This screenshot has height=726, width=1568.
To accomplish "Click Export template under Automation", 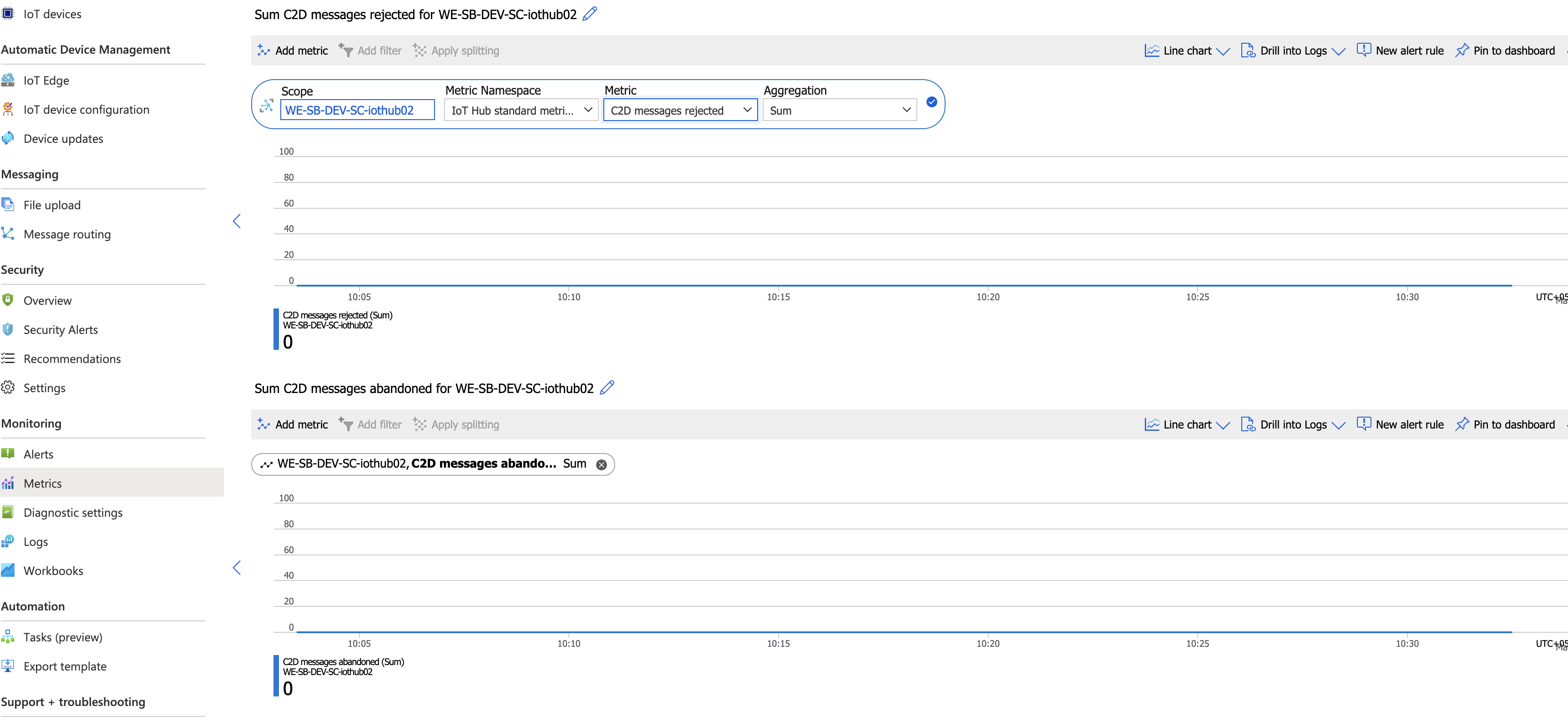I will 65,666.
